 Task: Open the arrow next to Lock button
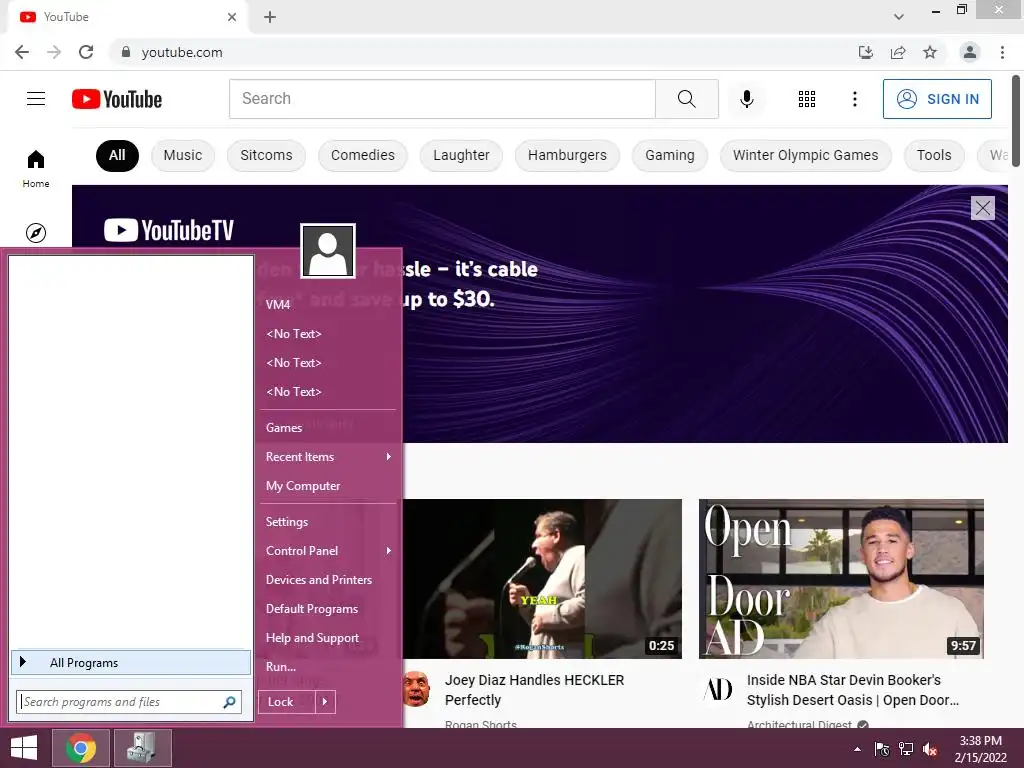pyautogui.click(x=325, y=701)
